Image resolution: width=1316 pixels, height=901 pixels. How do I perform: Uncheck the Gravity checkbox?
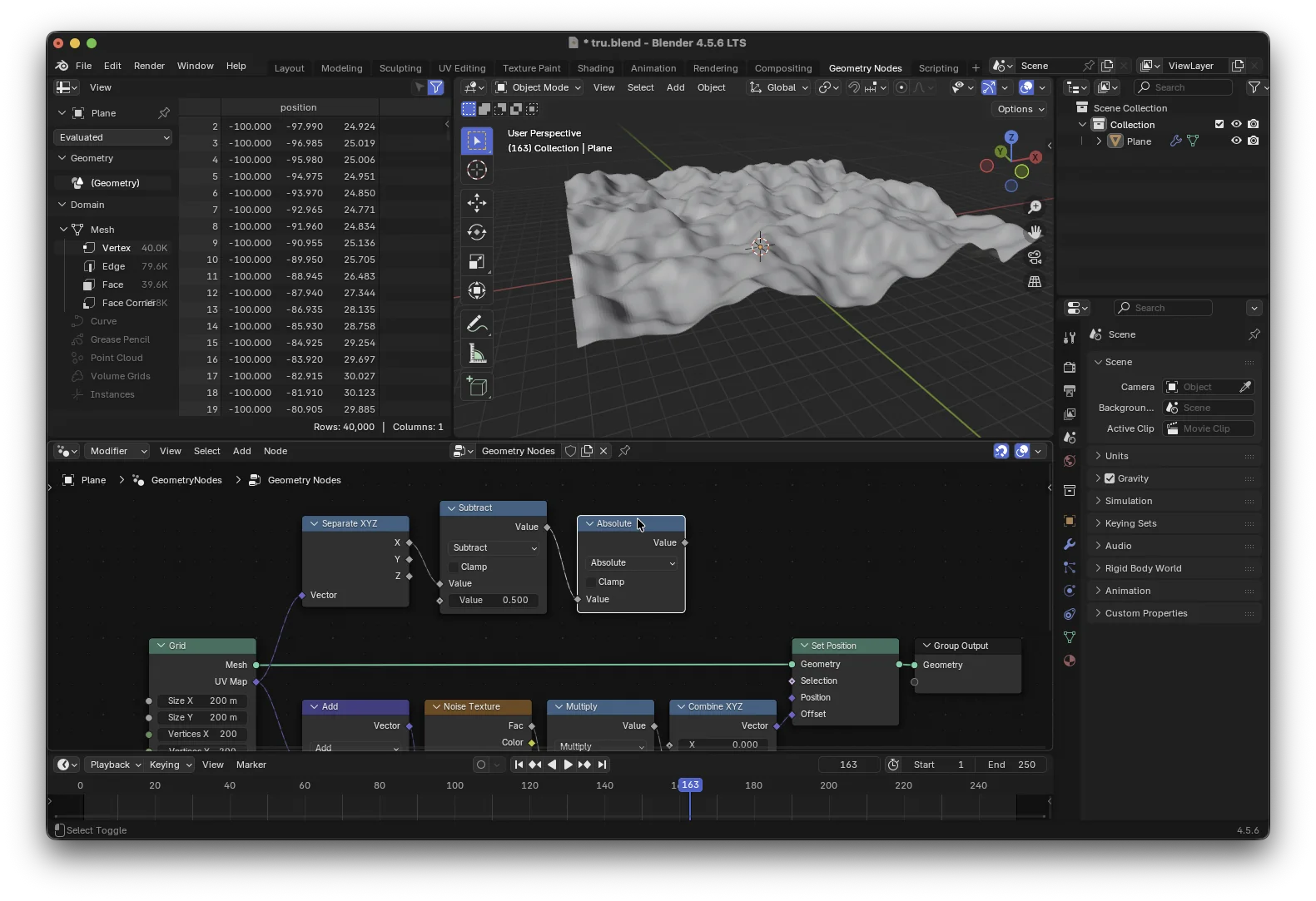[x=1110, y=478]
